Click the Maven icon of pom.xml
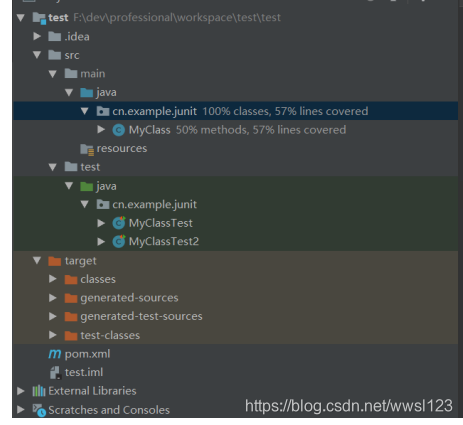463x425 pixels. [55, 354]
